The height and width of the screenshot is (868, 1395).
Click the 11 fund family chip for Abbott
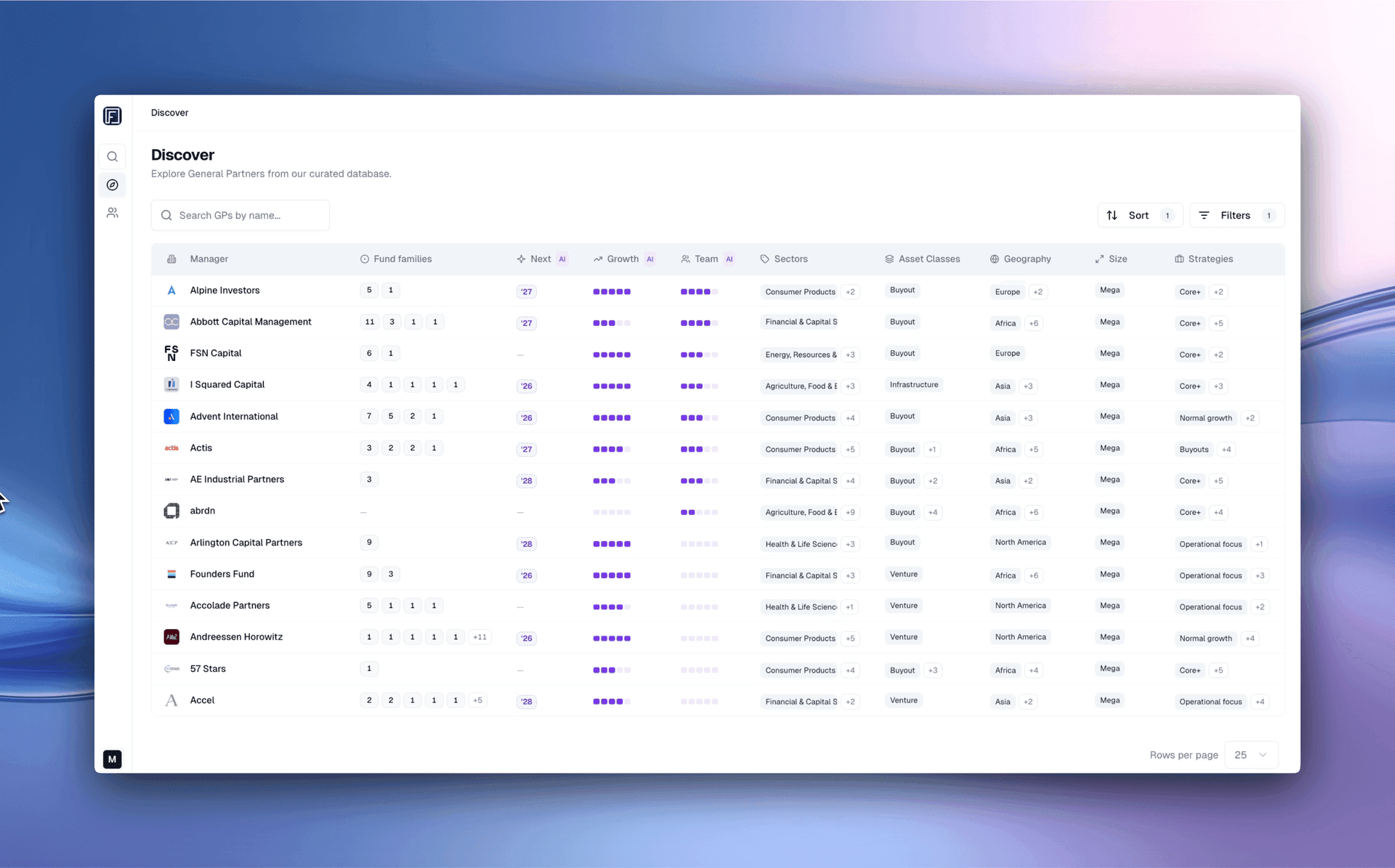[x=370, y=322]
